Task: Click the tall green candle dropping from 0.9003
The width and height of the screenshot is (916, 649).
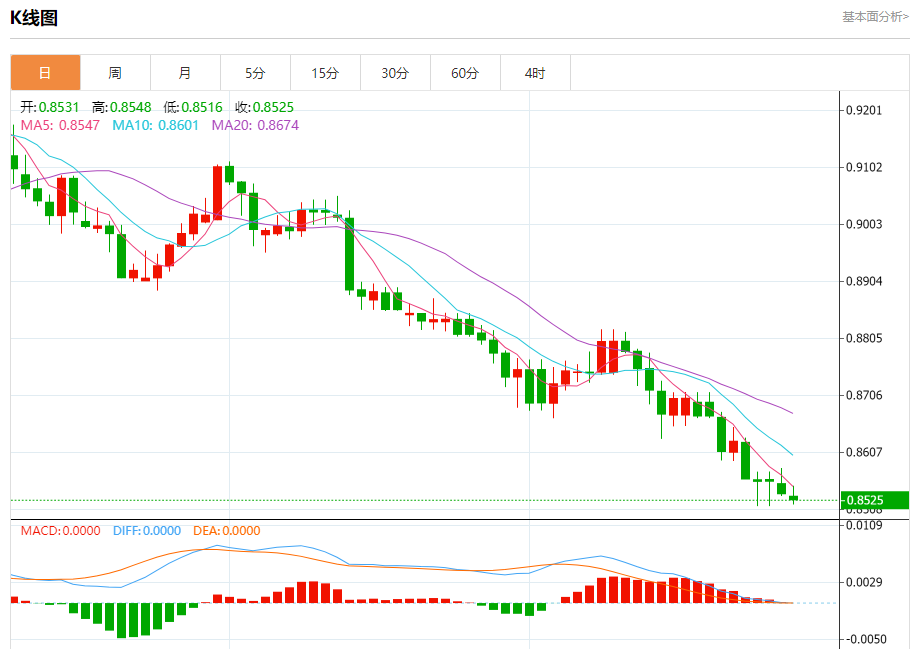Action: 349,254
